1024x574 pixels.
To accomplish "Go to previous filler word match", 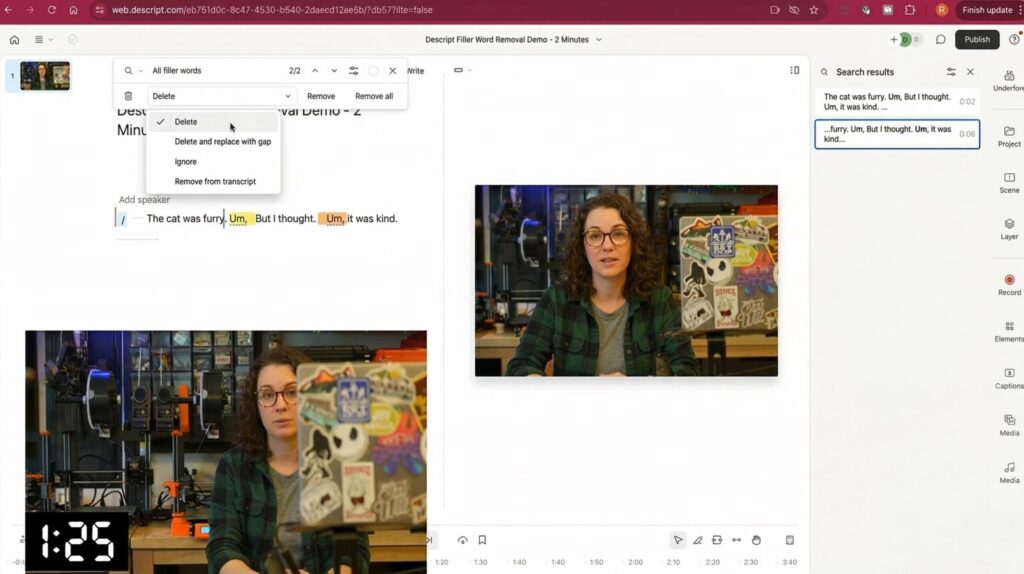I will pos(315,71).
